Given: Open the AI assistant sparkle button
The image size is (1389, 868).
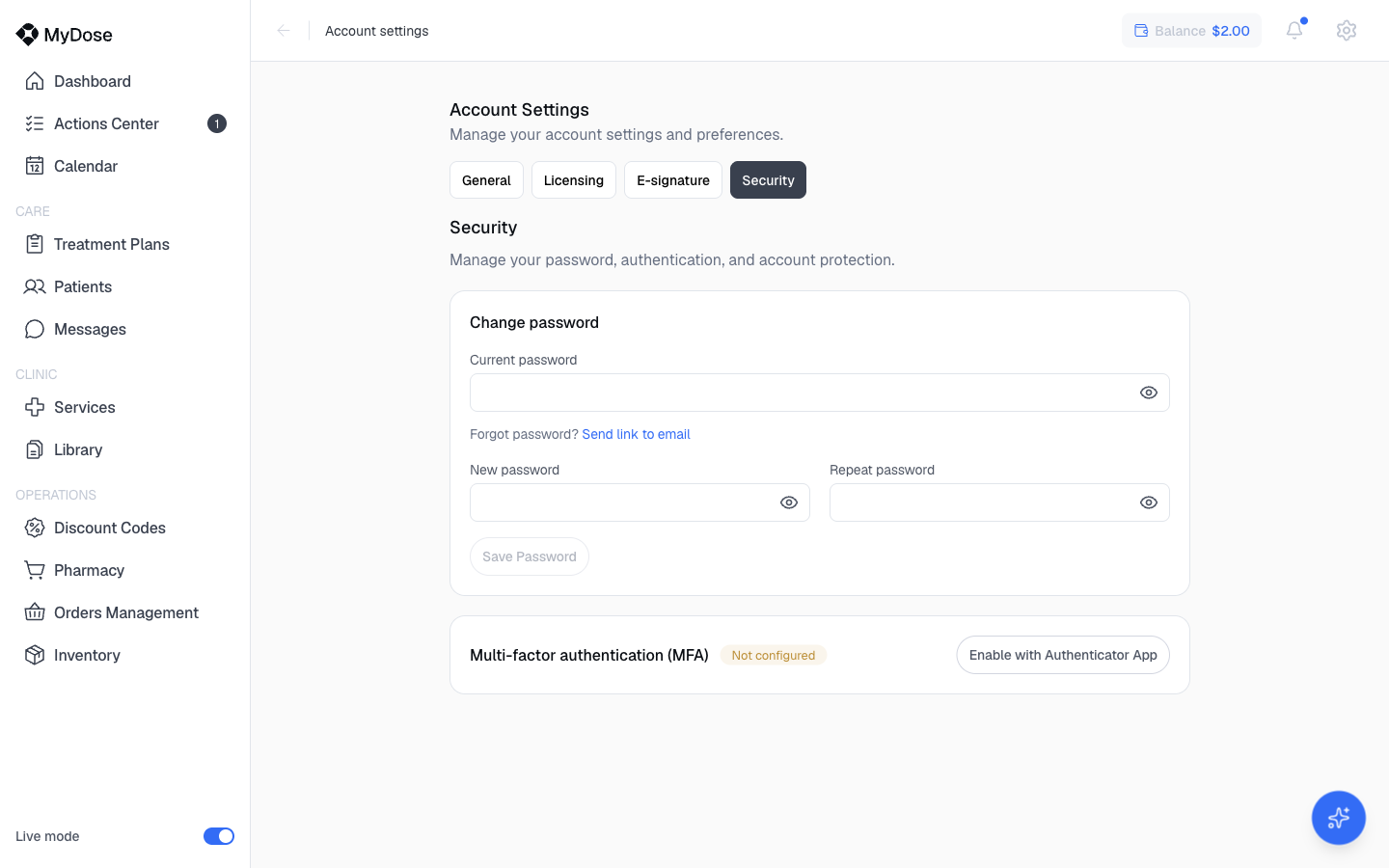Looking at the screenshot, I should pyautogui.click(x=1339, y=818).
